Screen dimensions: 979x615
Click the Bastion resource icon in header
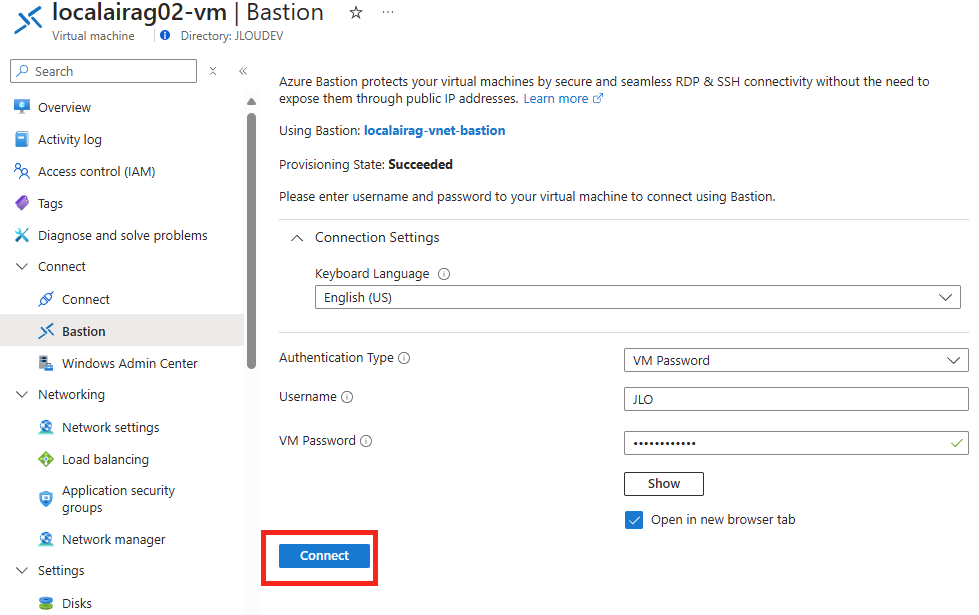pyautogui.click(x=29, y=19)
